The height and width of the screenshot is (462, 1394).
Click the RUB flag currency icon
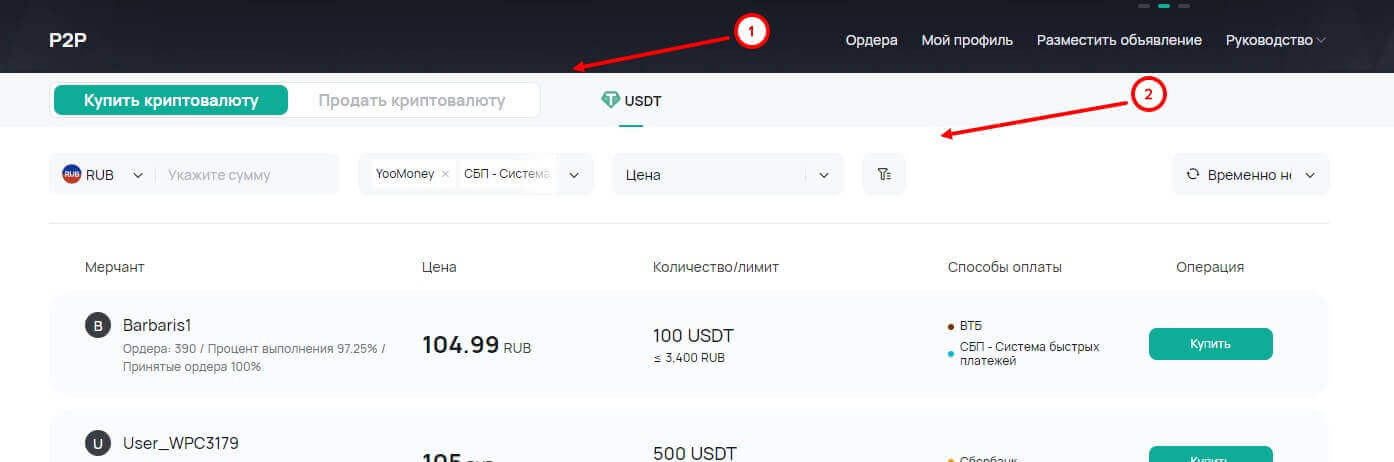click(72, 174)
